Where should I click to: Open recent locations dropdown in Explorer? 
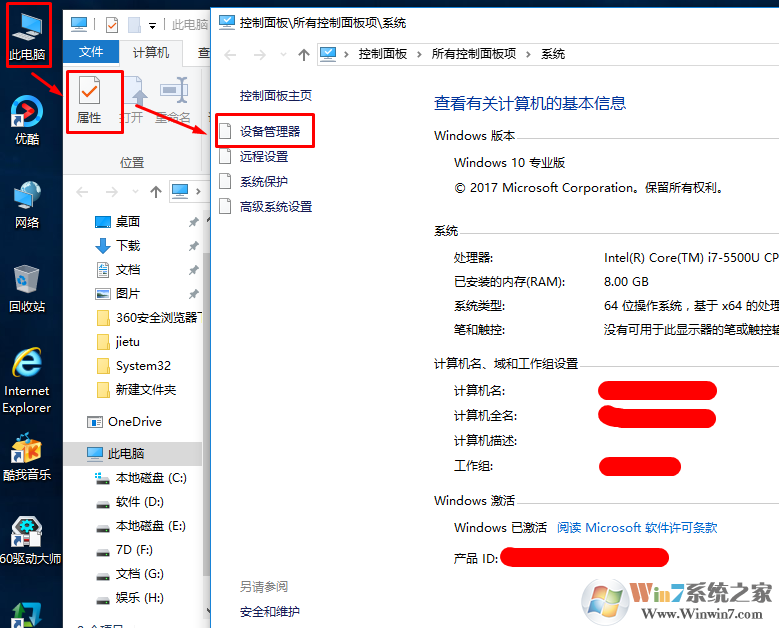pos(135,192)
